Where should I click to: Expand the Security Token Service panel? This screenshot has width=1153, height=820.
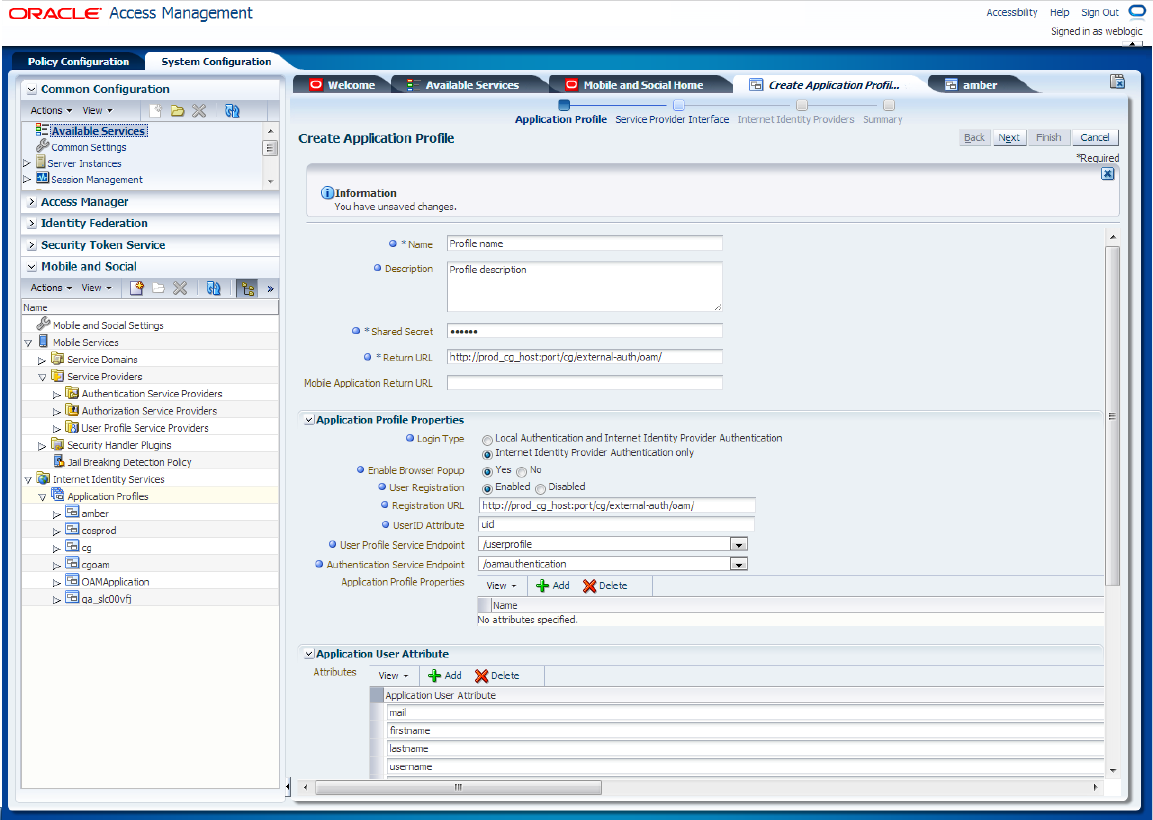point(32,245)
